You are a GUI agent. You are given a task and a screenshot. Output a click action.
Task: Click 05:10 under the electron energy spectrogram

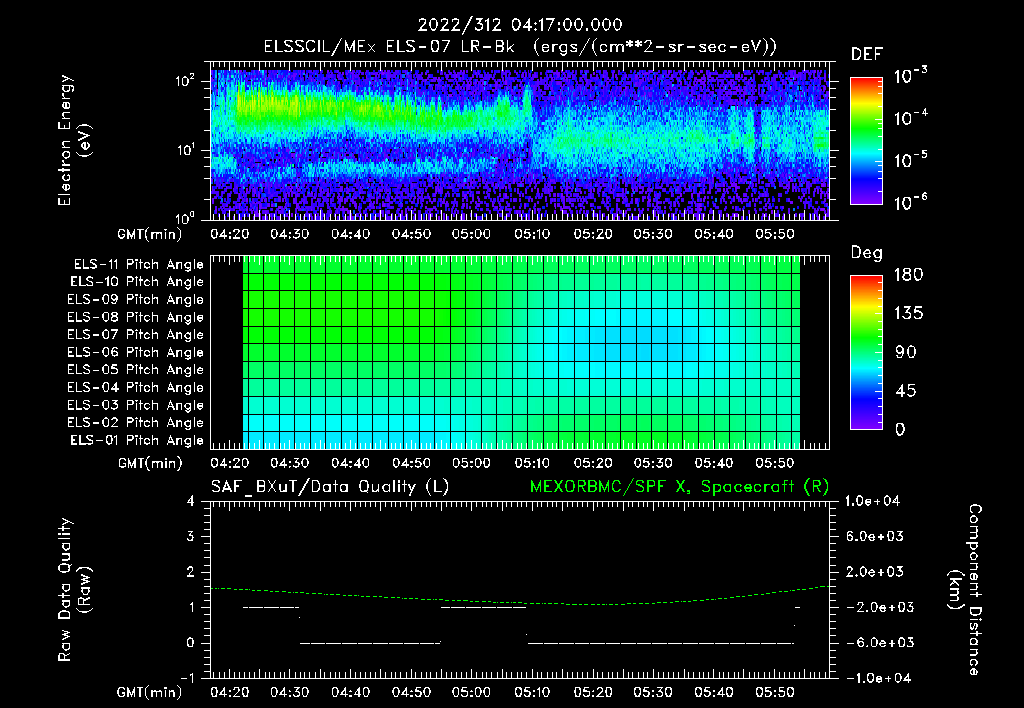pos(532,234)
